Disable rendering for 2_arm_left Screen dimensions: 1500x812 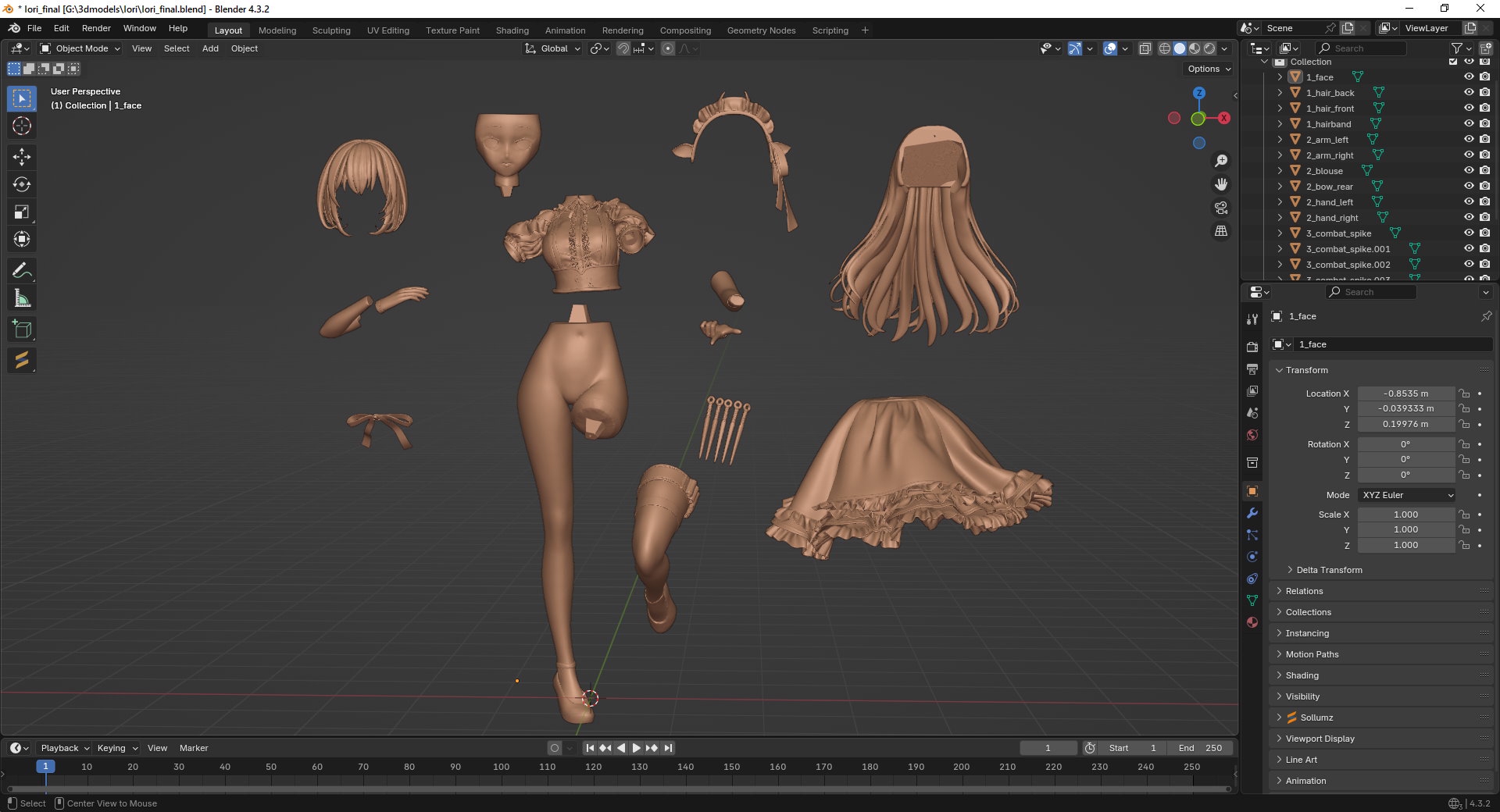click(x=1484, y=140)
